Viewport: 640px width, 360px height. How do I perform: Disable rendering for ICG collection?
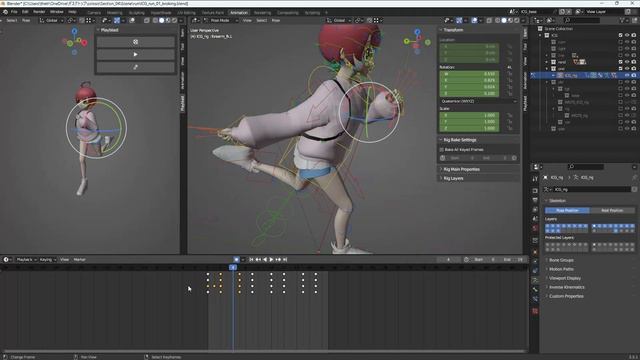pos(634,36)
